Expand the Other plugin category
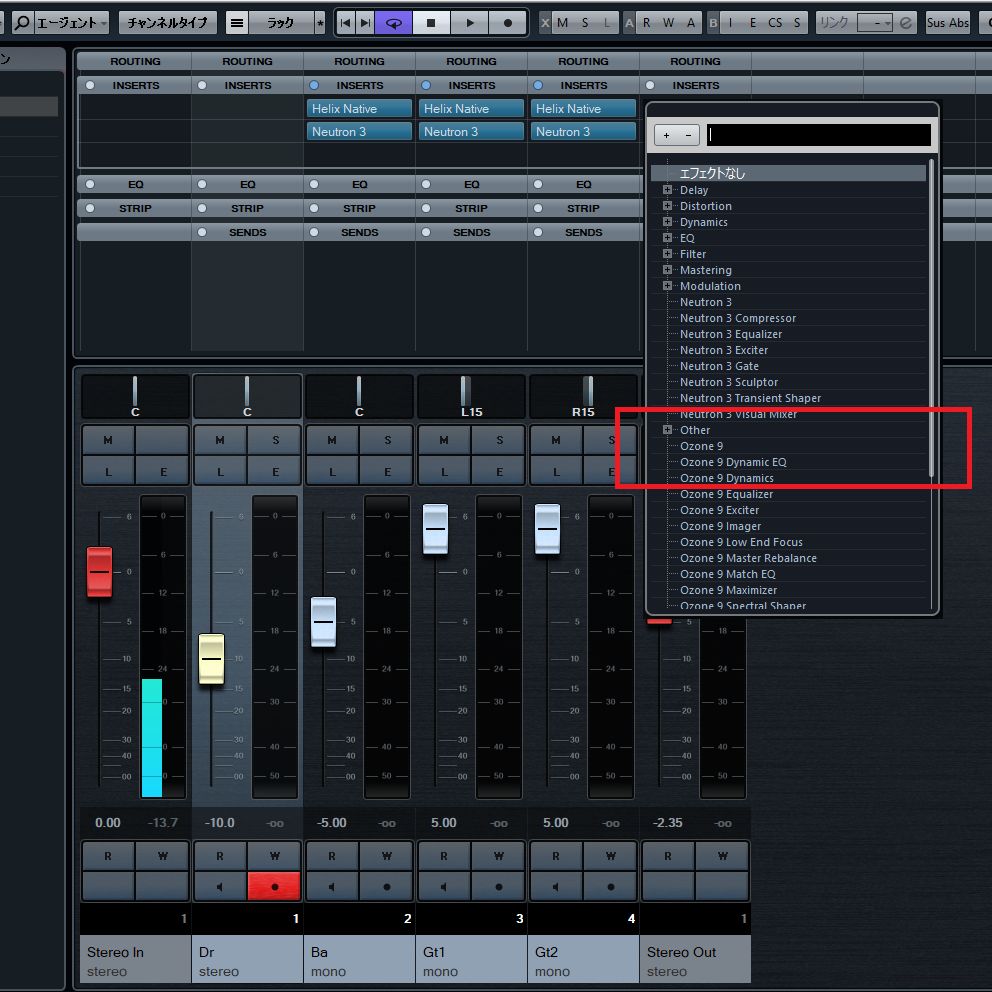992x992 pixels. pos(667,430)
